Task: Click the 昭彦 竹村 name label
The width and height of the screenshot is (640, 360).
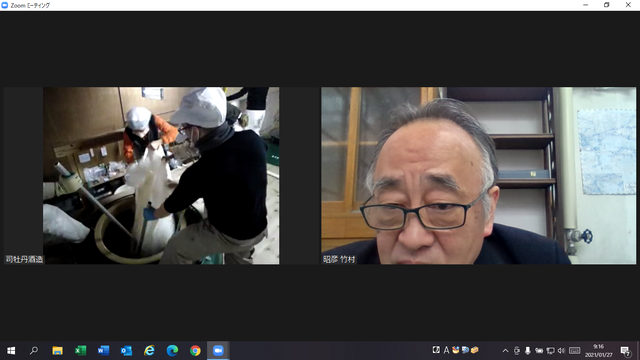Action: pos(339,259)
